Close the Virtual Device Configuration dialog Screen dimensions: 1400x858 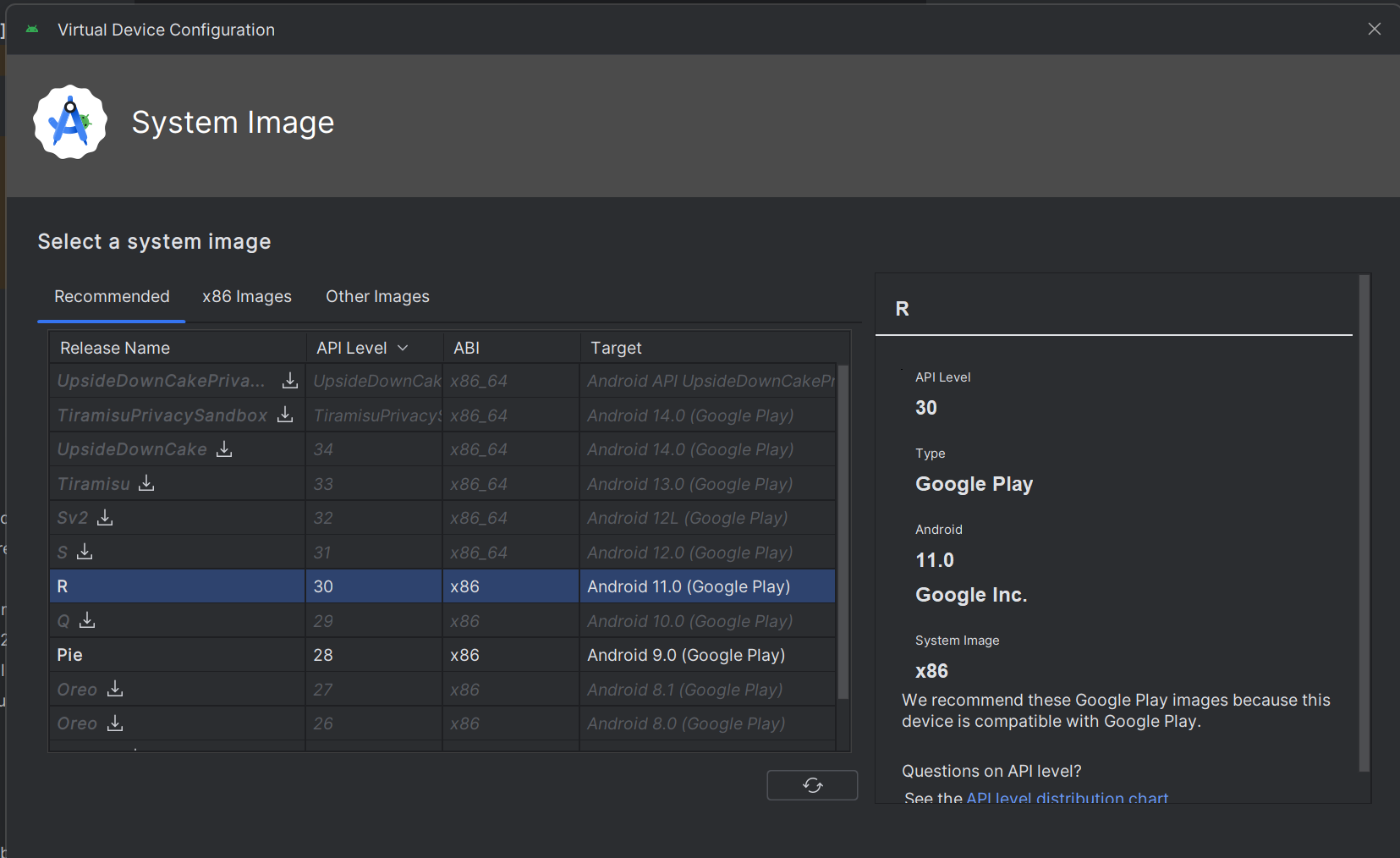pos(1375,29)
